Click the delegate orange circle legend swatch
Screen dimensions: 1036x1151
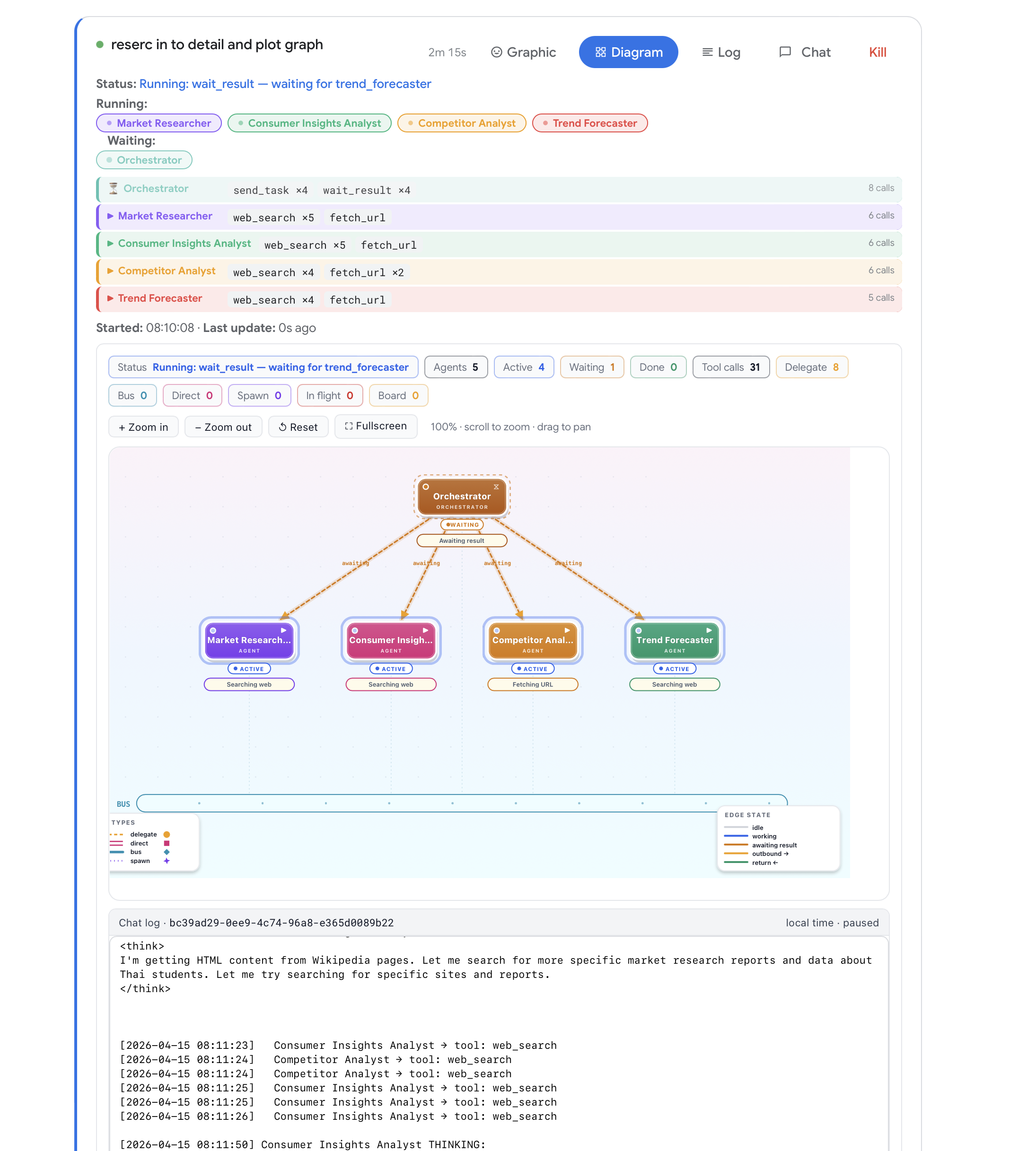[x=167, y=835]
